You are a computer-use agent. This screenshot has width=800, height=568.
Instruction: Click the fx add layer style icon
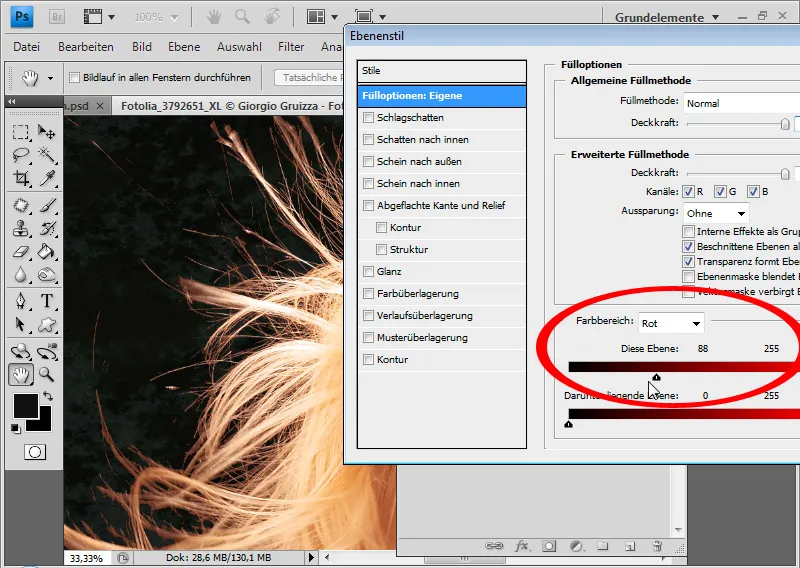coord(521,546)
